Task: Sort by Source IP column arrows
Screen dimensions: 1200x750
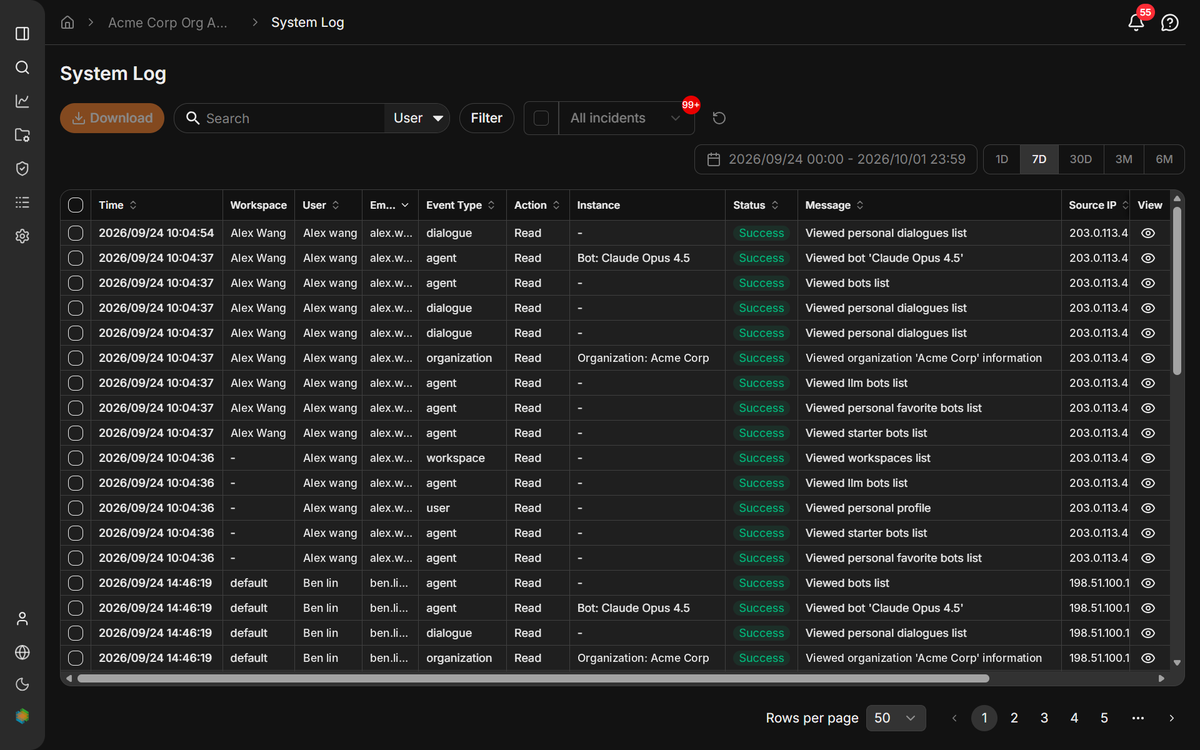Action: [x=1125, y=205]
